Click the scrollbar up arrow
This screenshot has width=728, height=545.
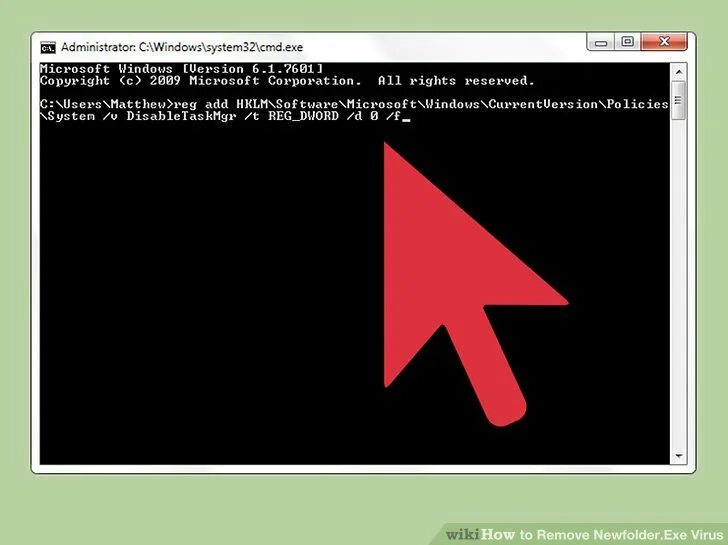coord(679,72)
